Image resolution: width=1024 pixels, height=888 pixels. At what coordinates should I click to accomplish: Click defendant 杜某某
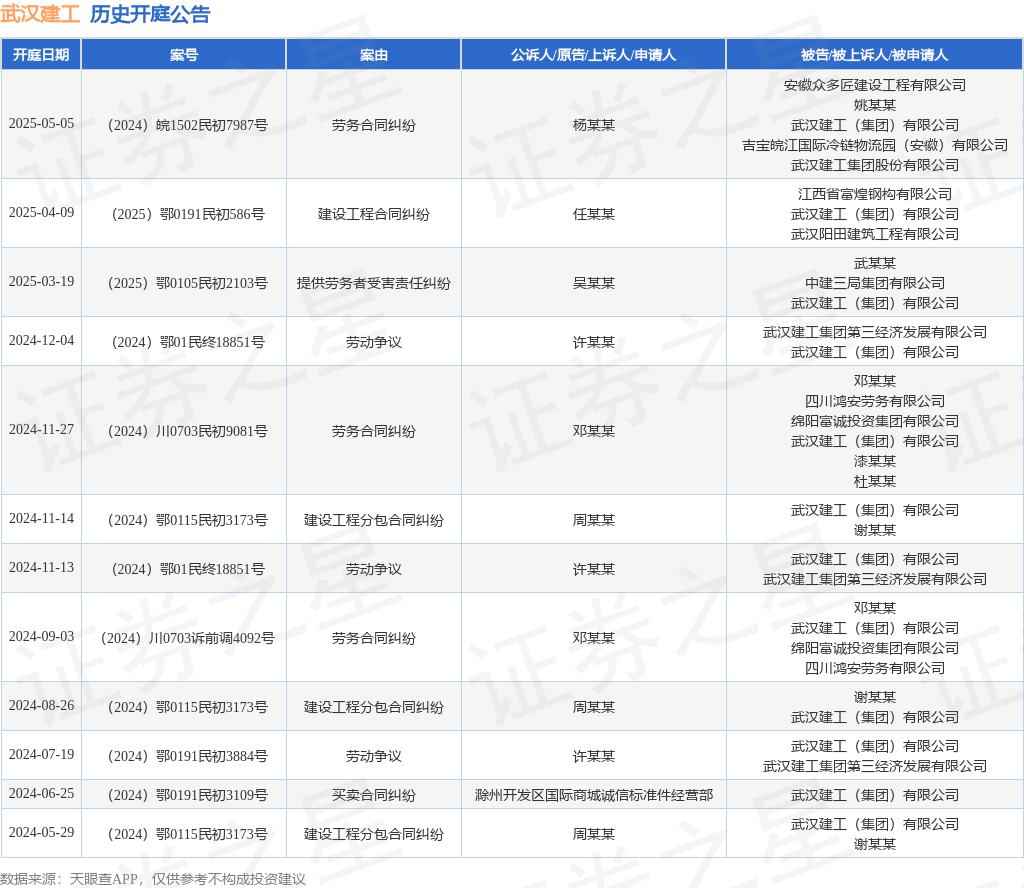click(874, 481)
